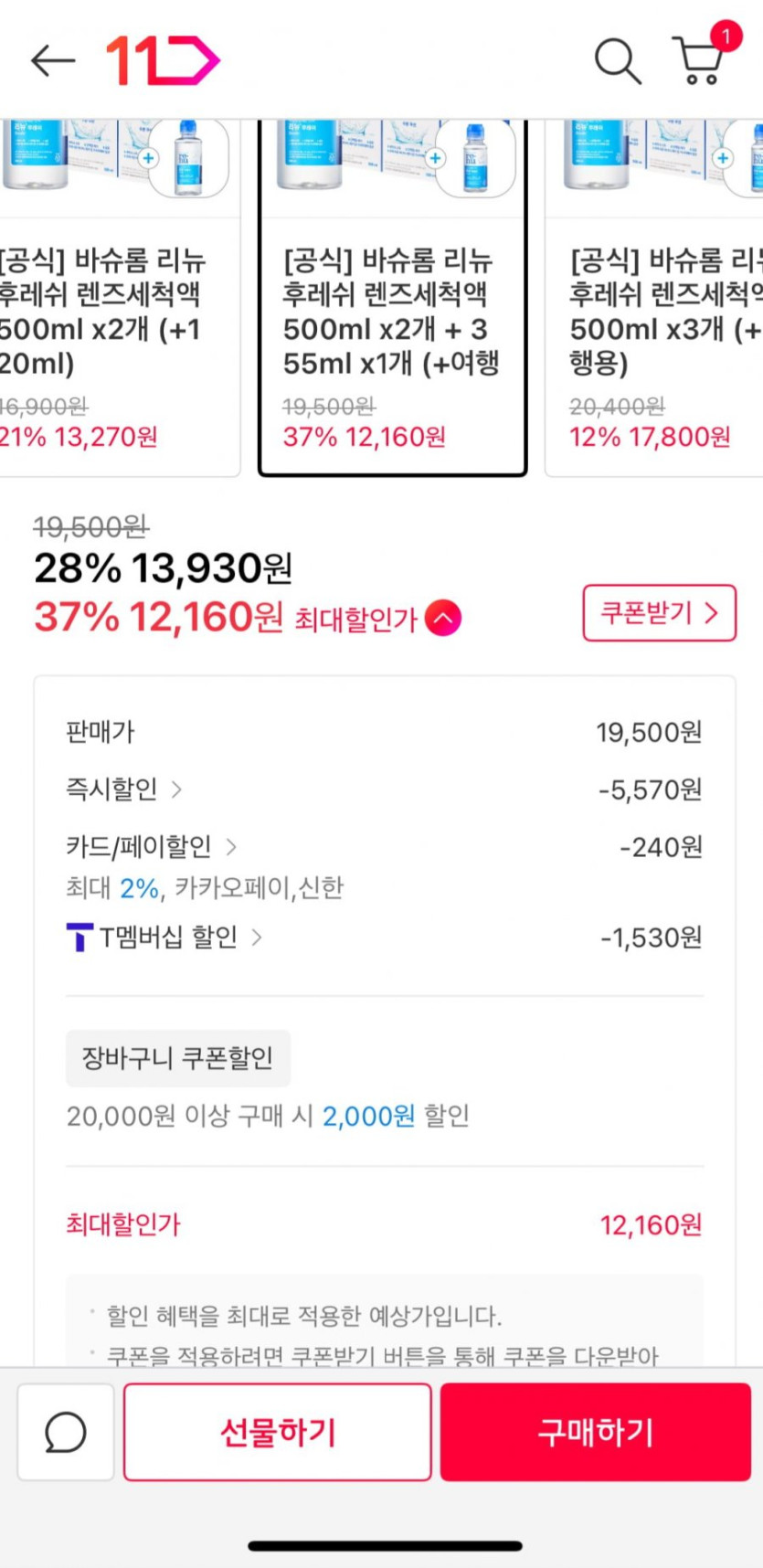The height and width of the screenshot is (1568, 763).
Task: Tap the plus icon on left product image
Action: tap(149, 158)
